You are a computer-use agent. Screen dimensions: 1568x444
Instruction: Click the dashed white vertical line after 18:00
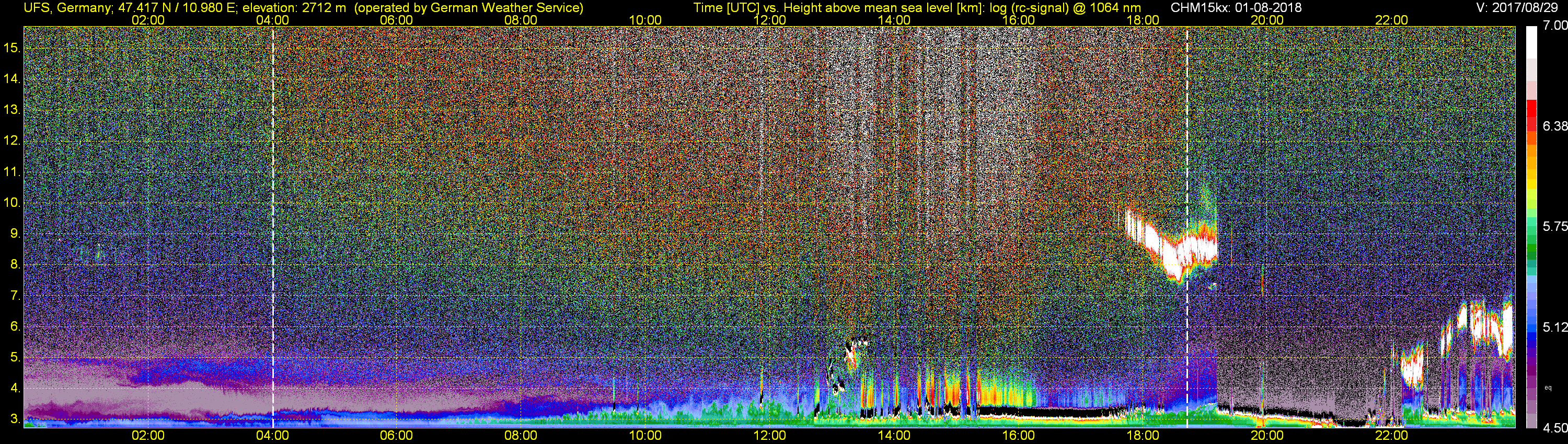click(x=1187, y=227)
